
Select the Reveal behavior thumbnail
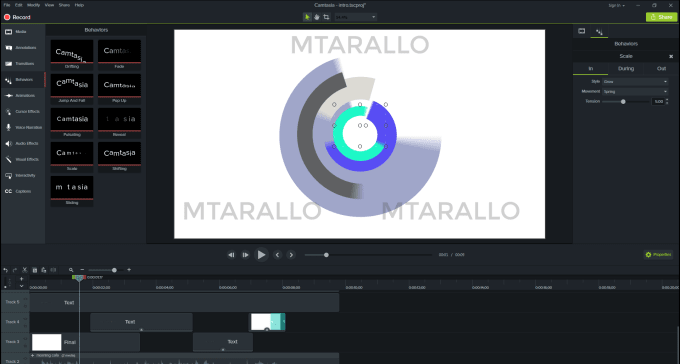coord(119,123)
